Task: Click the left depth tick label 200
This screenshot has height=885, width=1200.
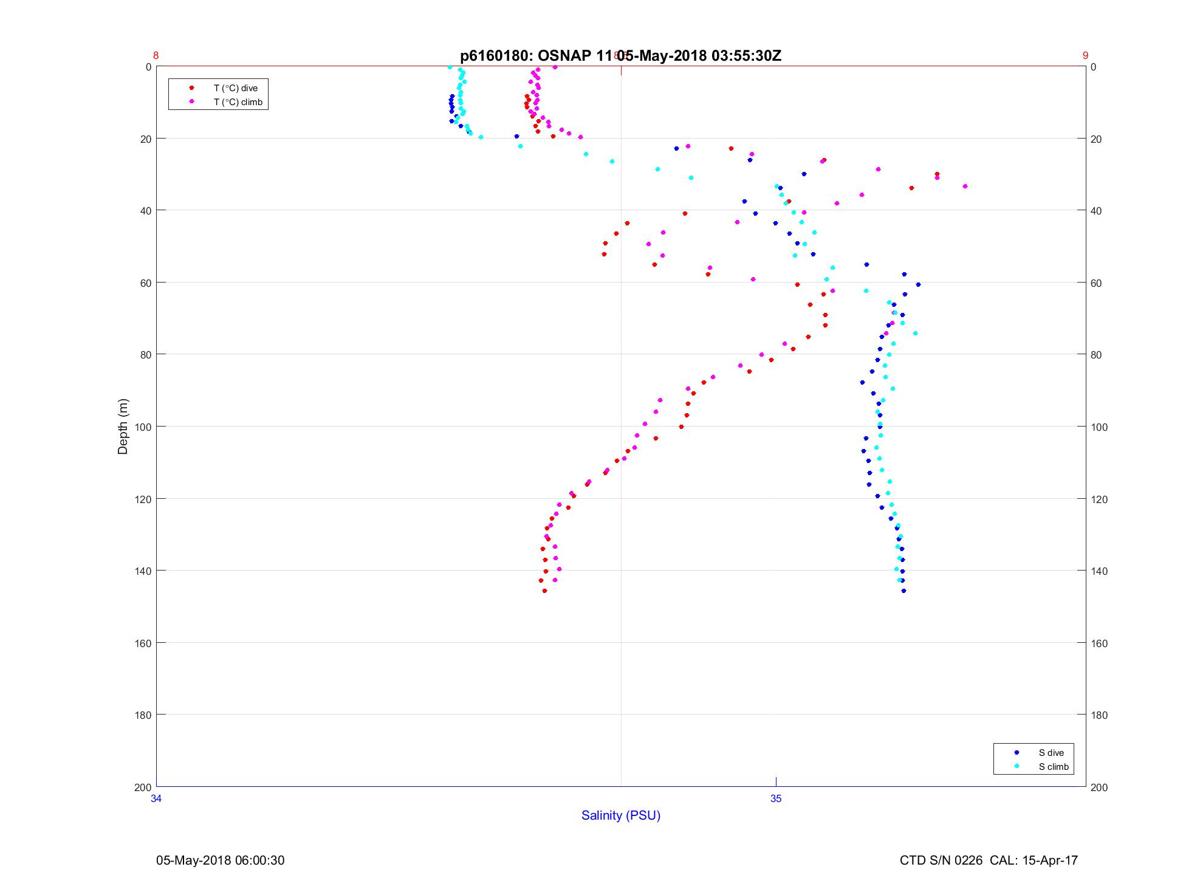Action: click(x=142, y=787)
